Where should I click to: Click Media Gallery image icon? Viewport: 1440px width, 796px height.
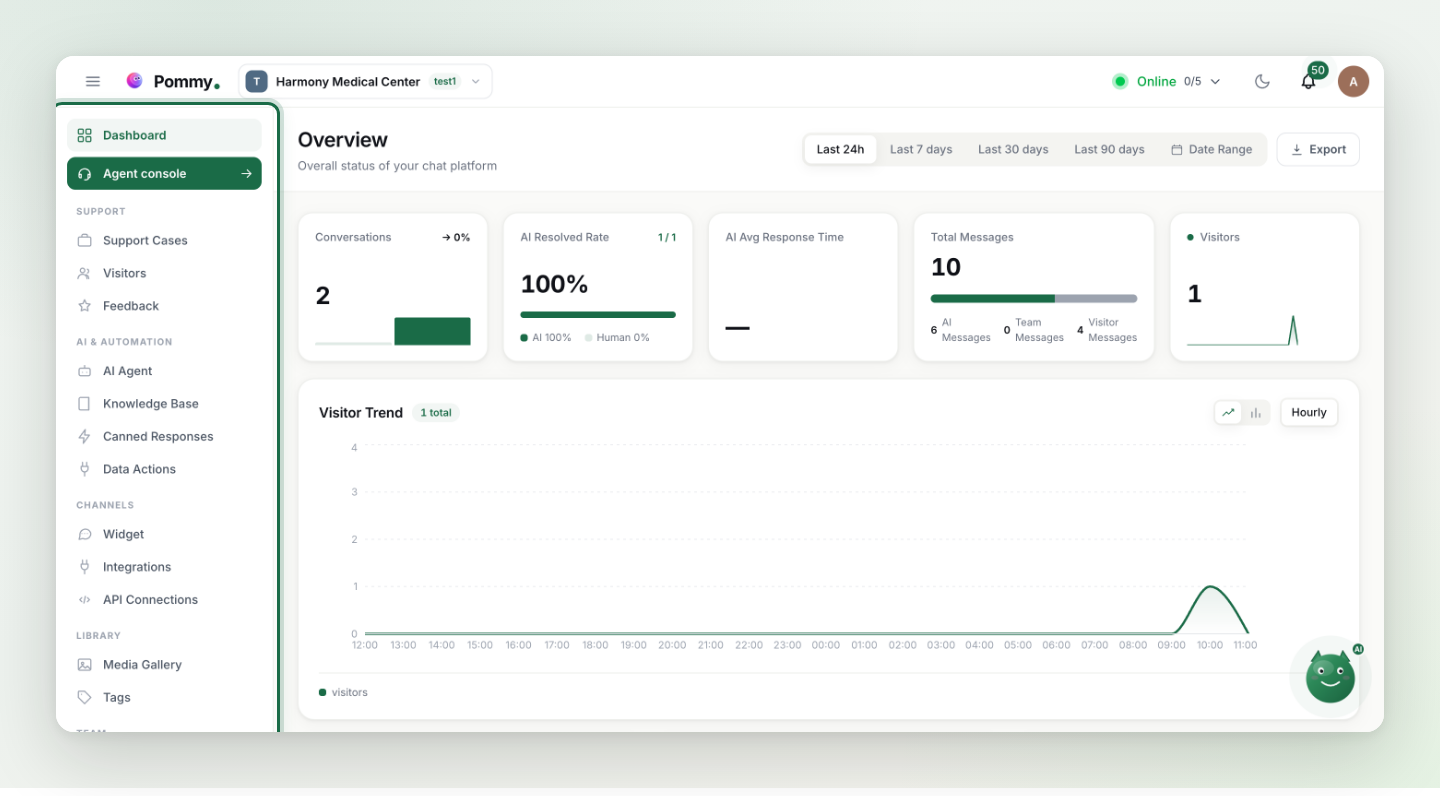pos(84,665)
